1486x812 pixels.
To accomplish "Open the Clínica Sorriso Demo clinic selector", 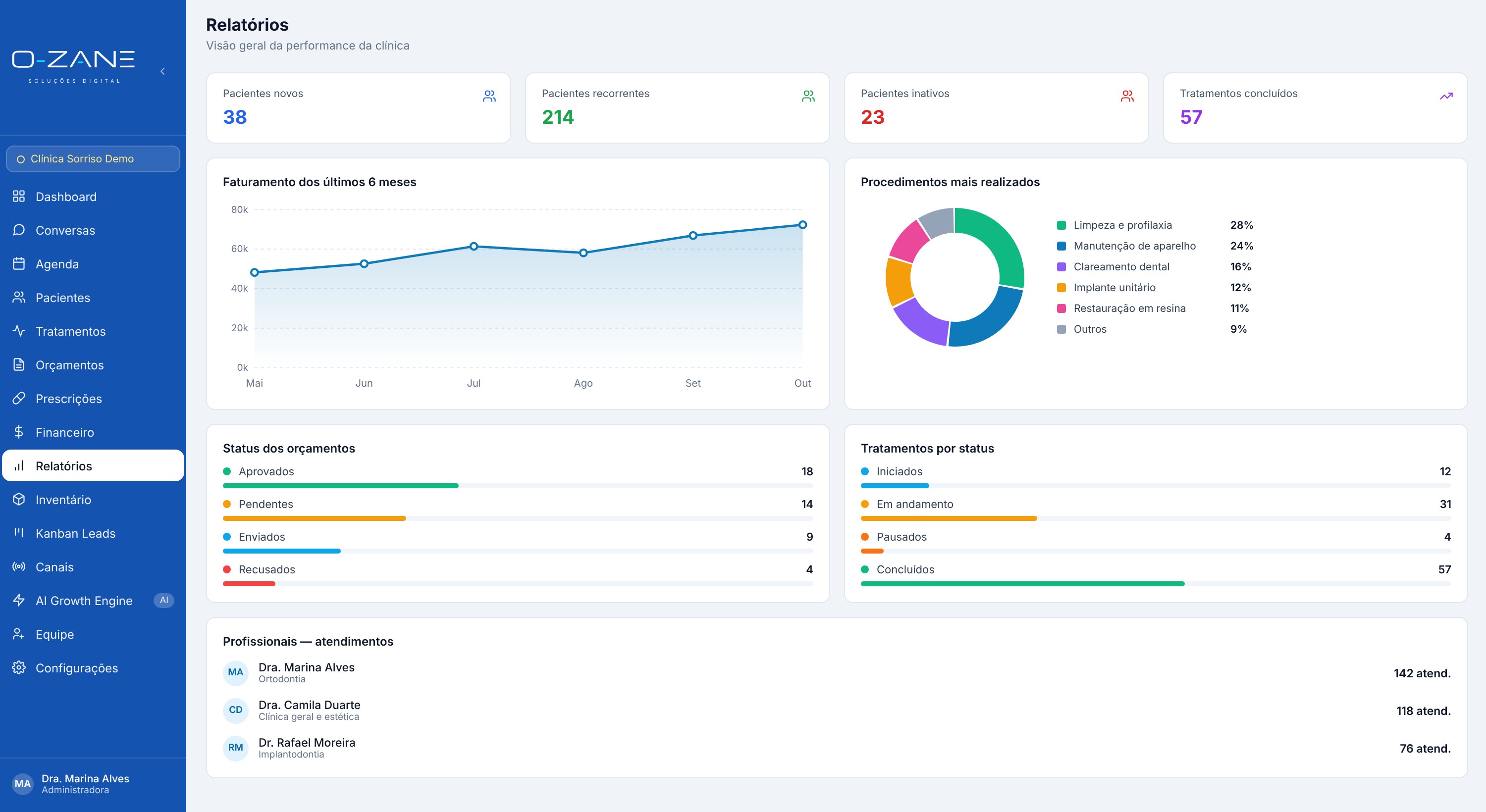I will pyautogui.click(x=93, y=158).
